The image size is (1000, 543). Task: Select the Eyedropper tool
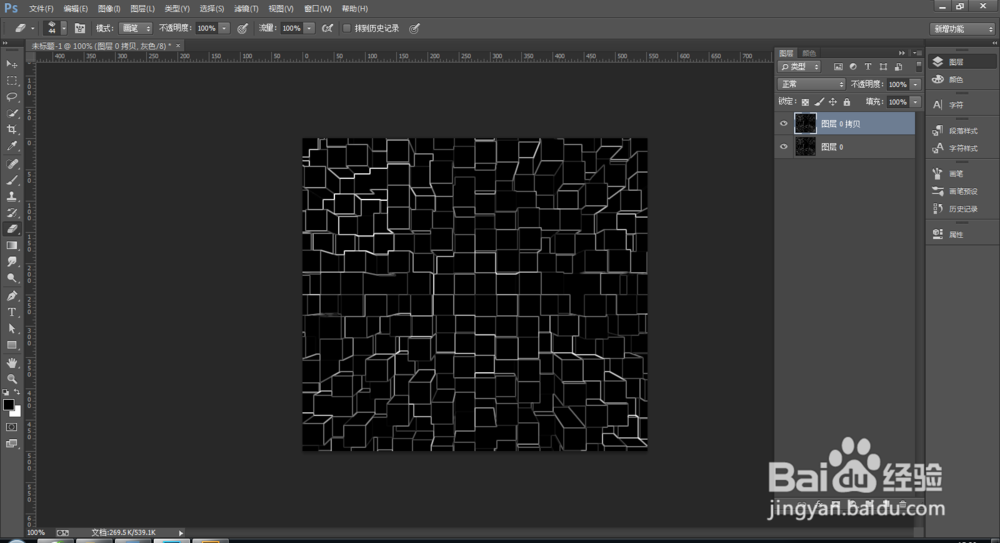(x=11, y=146)
